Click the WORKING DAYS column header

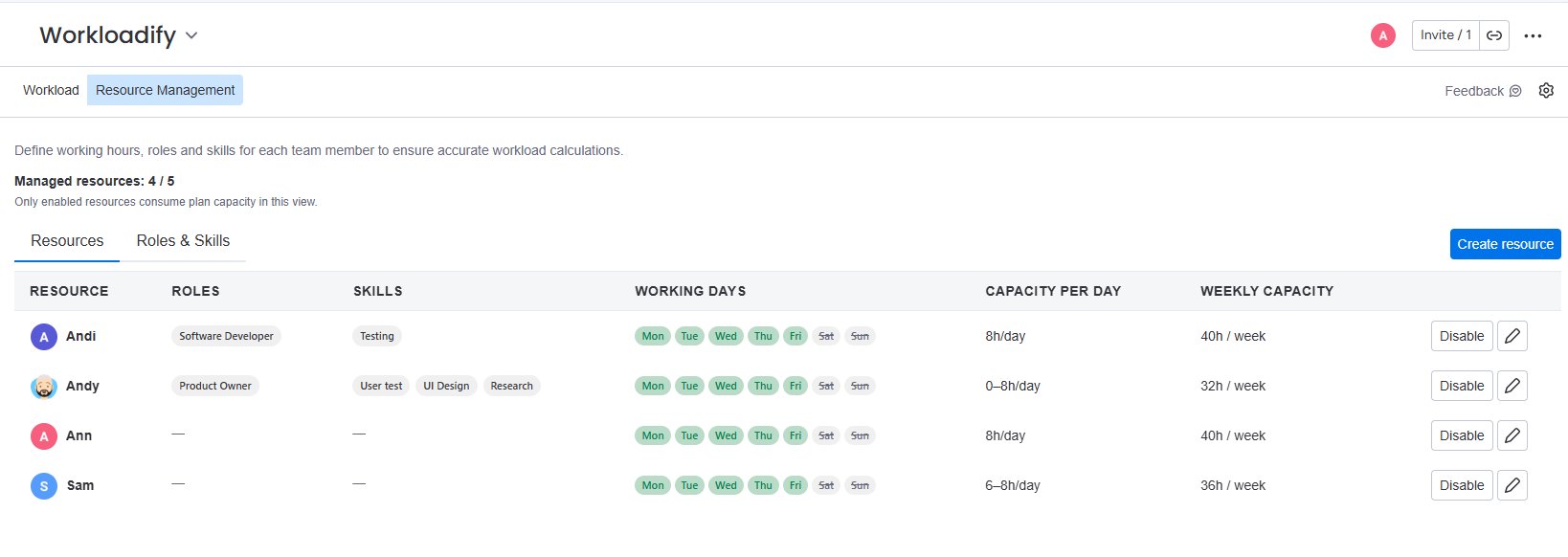click(x=690, y=291)
